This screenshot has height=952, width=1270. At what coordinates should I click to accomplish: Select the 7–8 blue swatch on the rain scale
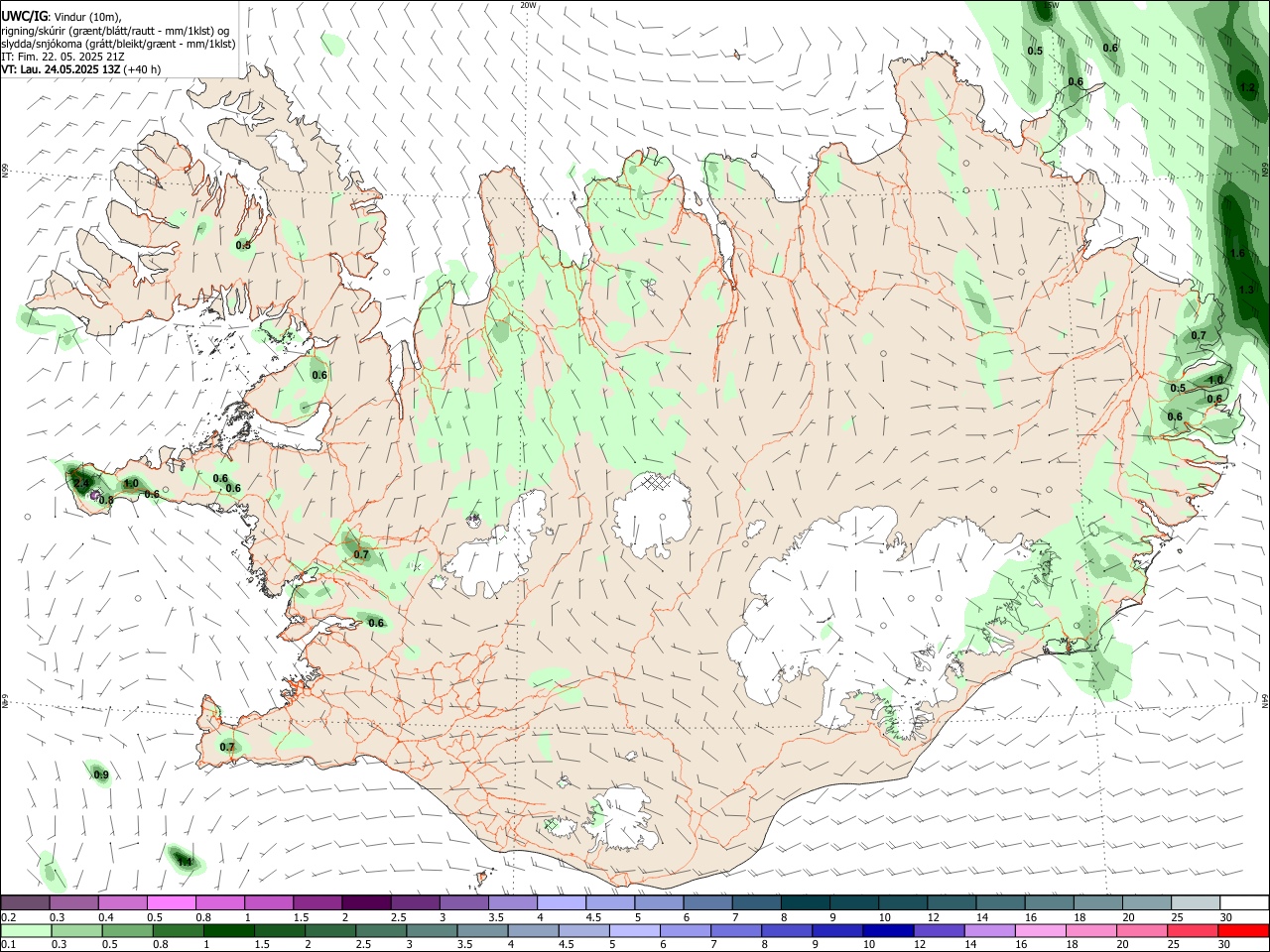[735, 930]
